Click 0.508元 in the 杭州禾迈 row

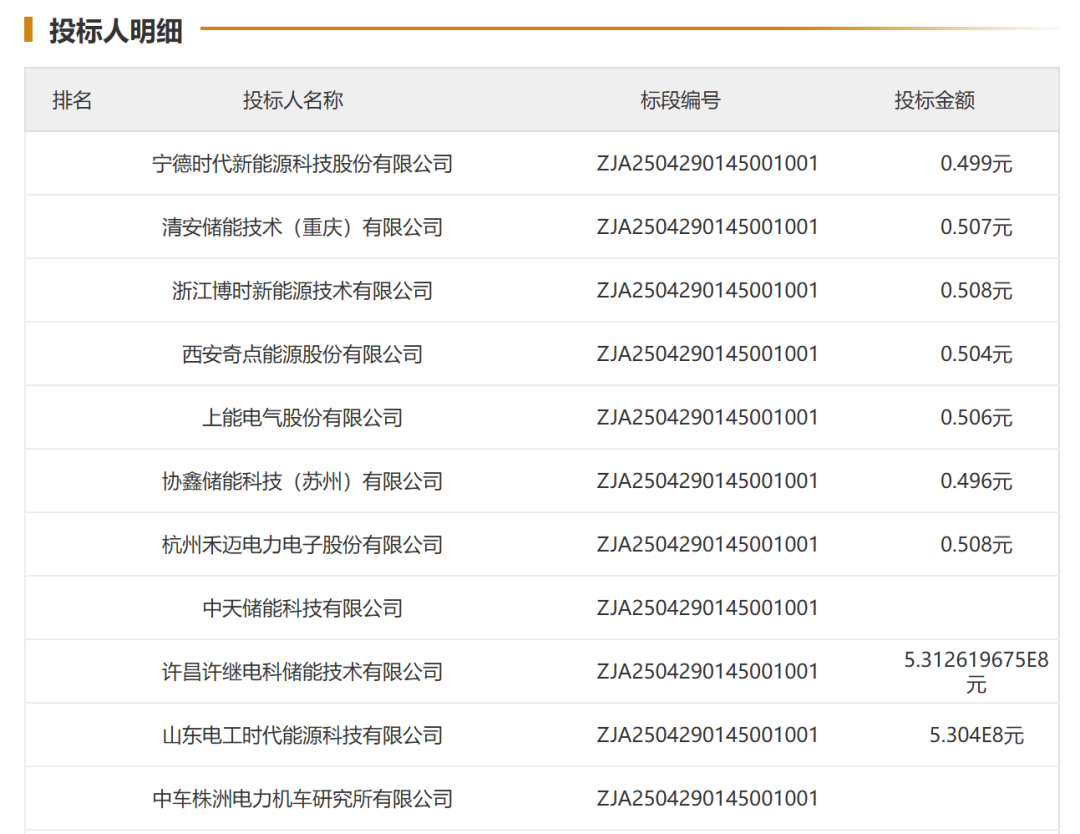(x=976, y=545)
